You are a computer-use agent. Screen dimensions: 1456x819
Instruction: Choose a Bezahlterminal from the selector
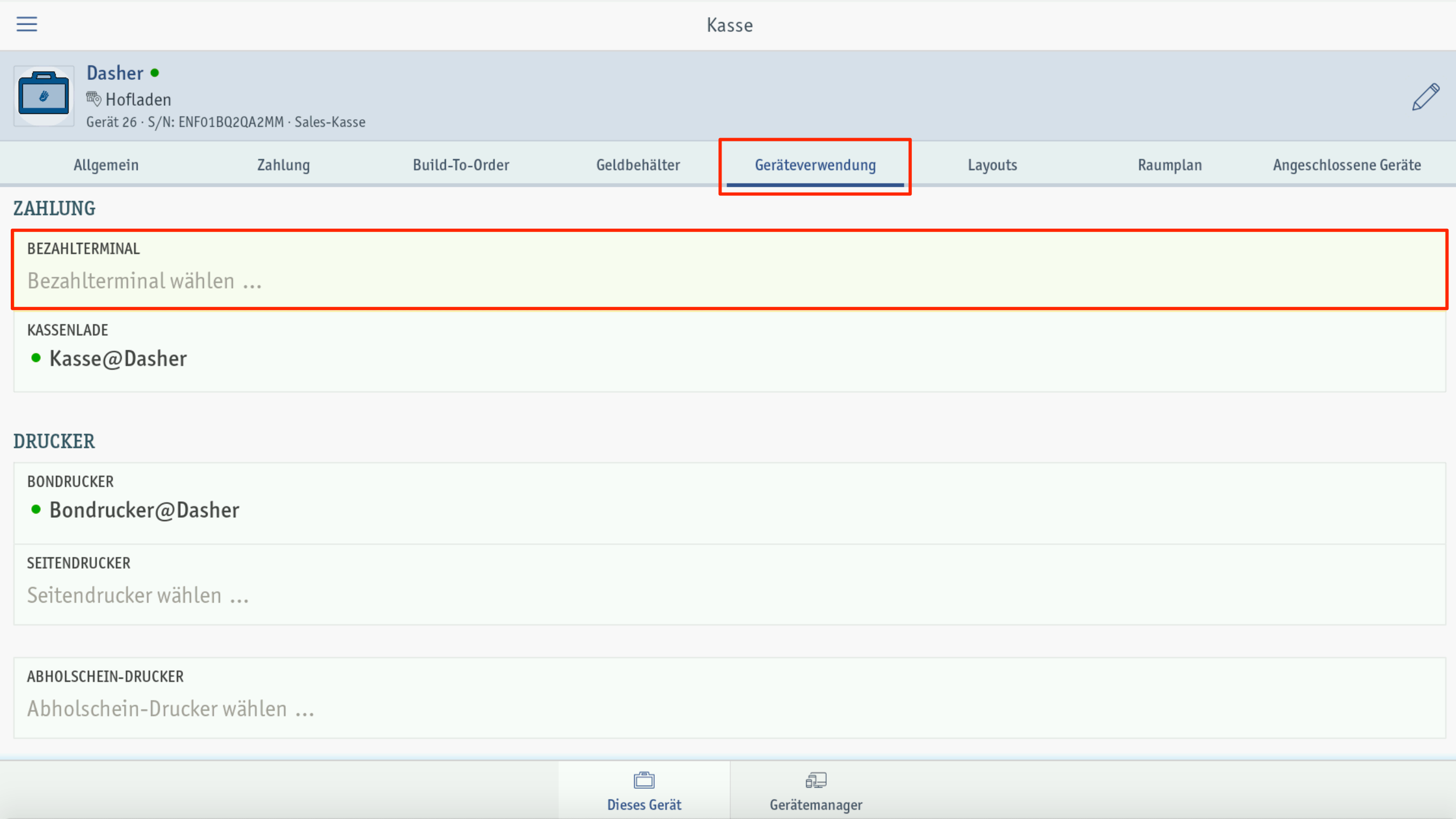tap(730, 269)
